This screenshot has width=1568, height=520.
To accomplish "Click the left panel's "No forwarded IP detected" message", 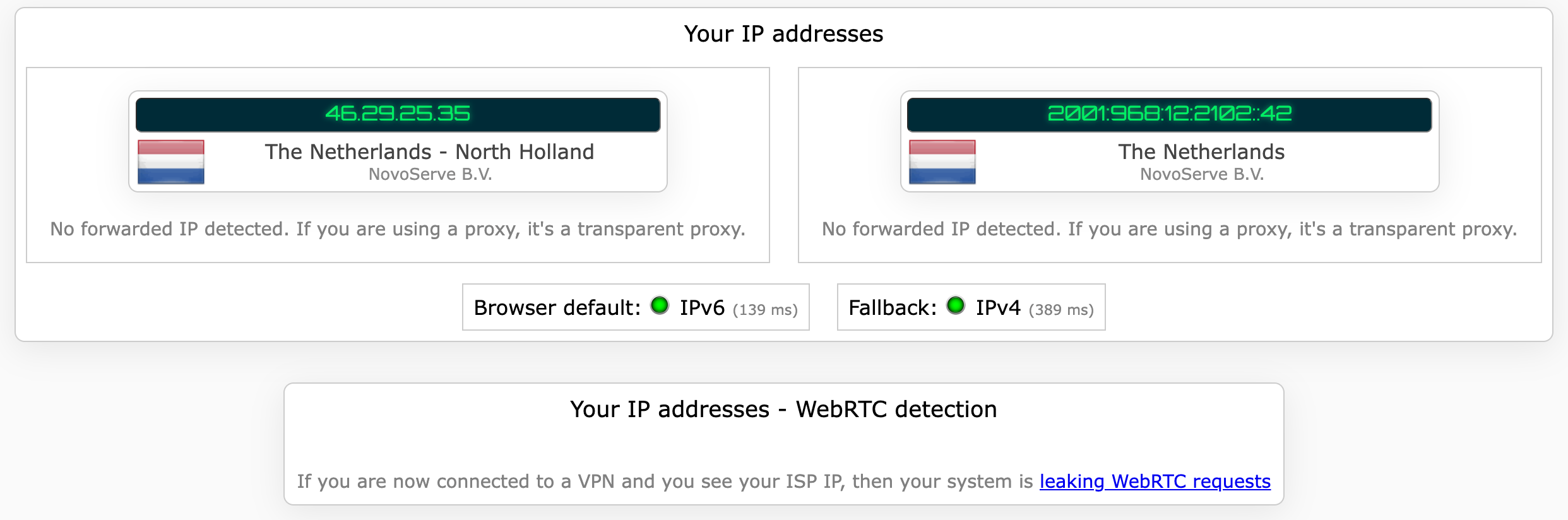I will (x=398, y=229).
